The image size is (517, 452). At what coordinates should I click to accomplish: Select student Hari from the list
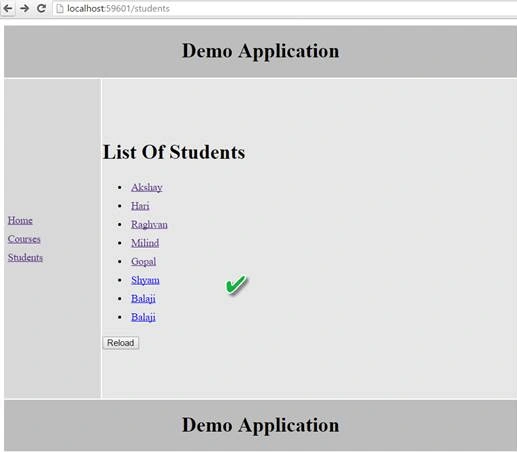click(140, 206)
